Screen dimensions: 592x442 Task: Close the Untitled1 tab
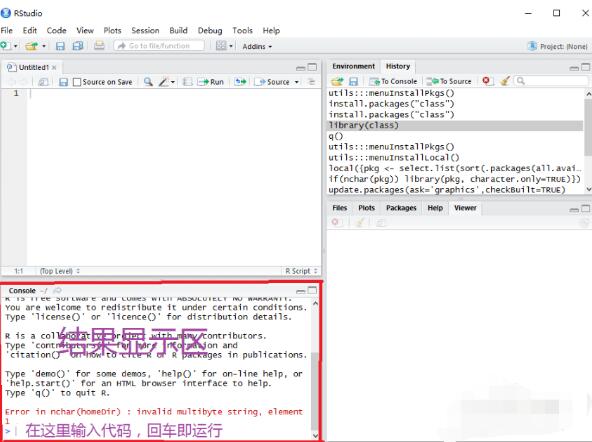54,68
